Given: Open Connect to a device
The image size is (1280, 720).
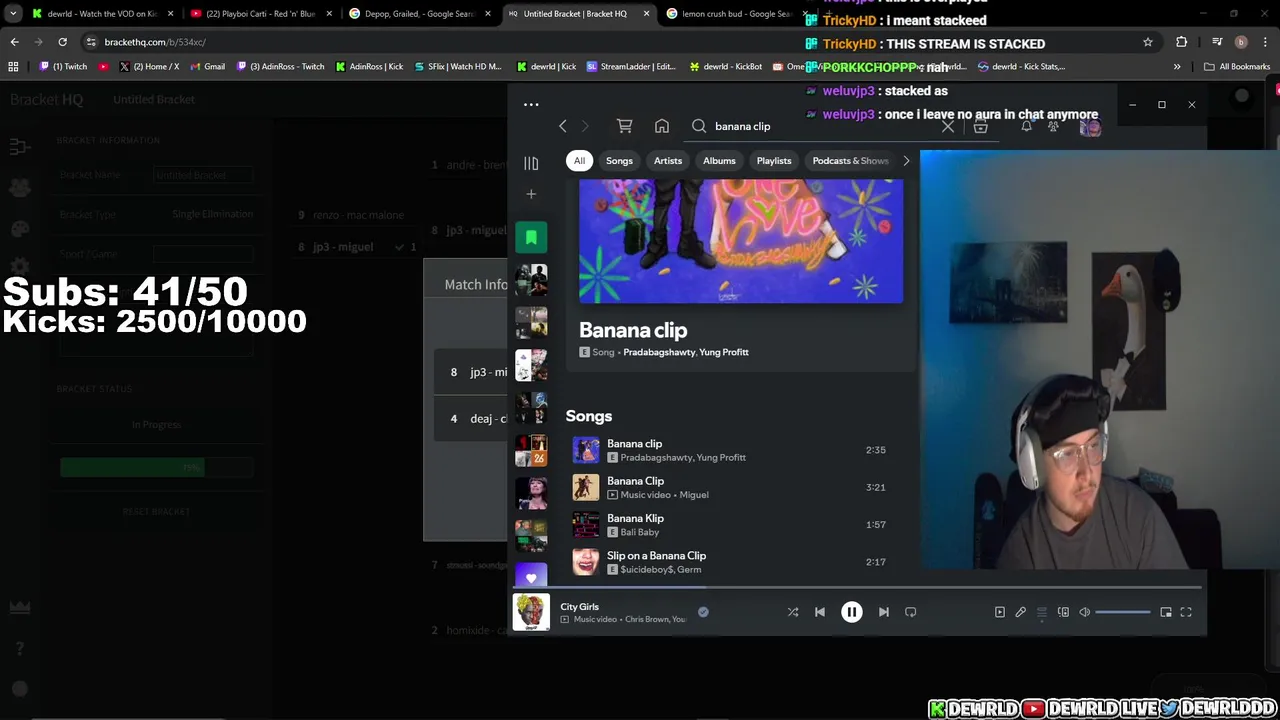Looking at the screenshot, I should 1063,612.
